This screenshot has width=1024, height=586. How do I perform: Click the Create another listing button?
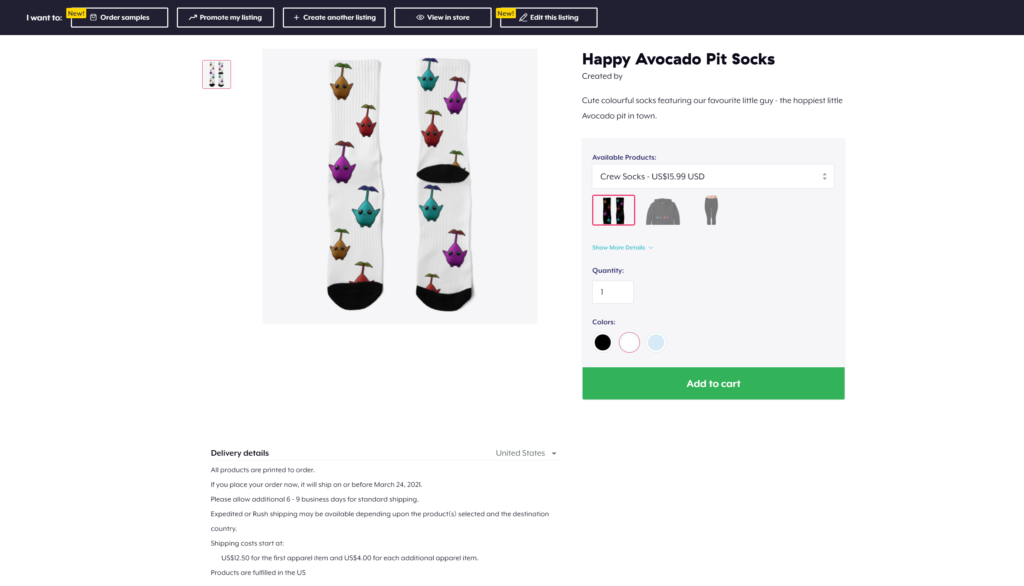click(x=334, y=18)
